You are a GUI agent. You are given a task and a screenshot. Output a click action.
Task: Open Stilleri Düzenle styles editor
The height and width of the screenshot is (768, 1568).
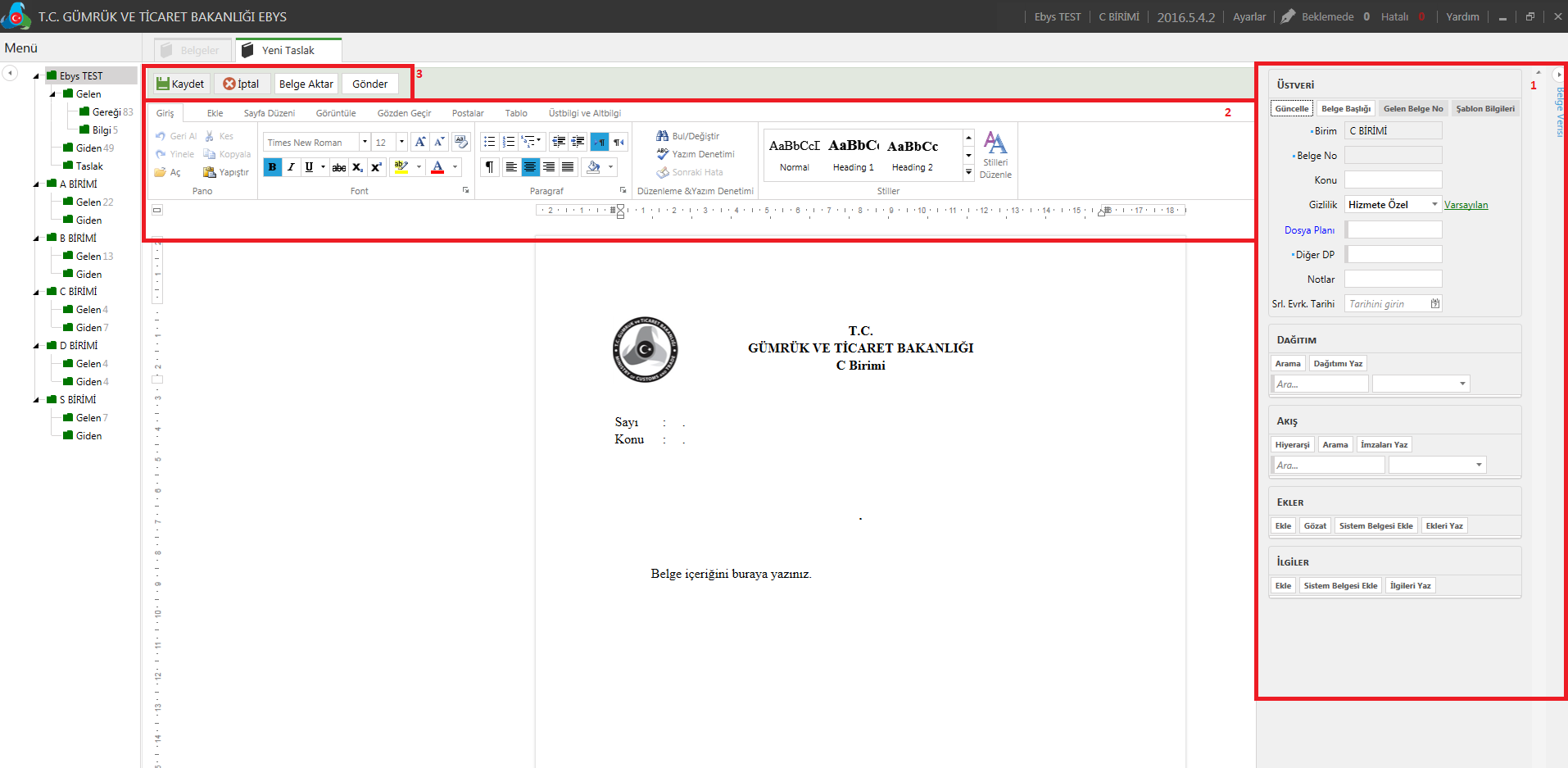pos(995,155)
